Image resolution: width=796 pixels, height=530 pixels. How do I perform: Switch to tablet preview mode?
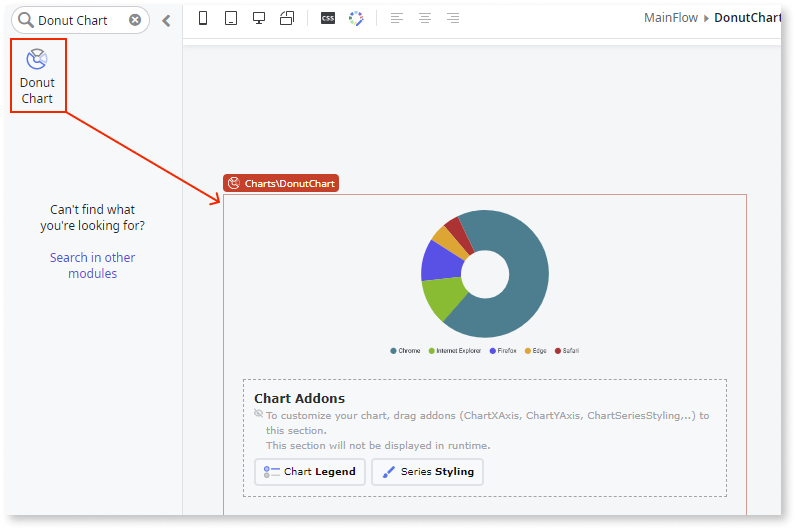click(231, 19)
